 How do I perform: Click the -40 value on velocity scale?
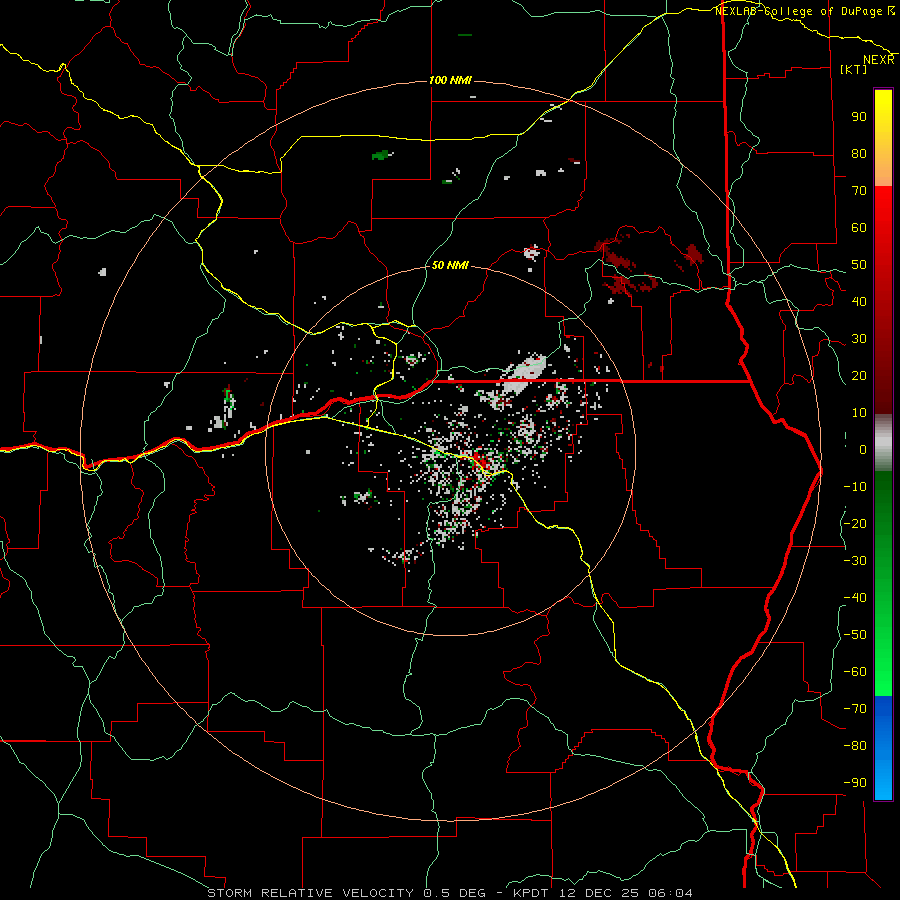pyautogui.click(x=855, y=598)
